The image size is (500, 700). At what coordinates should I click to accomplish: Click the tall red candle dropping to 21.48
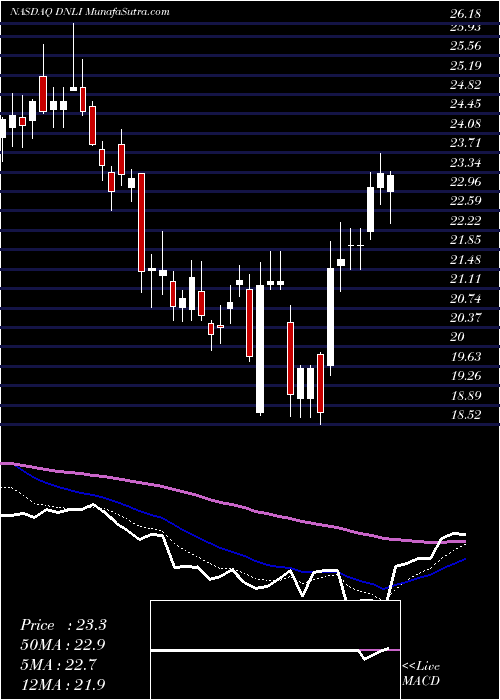[141, 222]
